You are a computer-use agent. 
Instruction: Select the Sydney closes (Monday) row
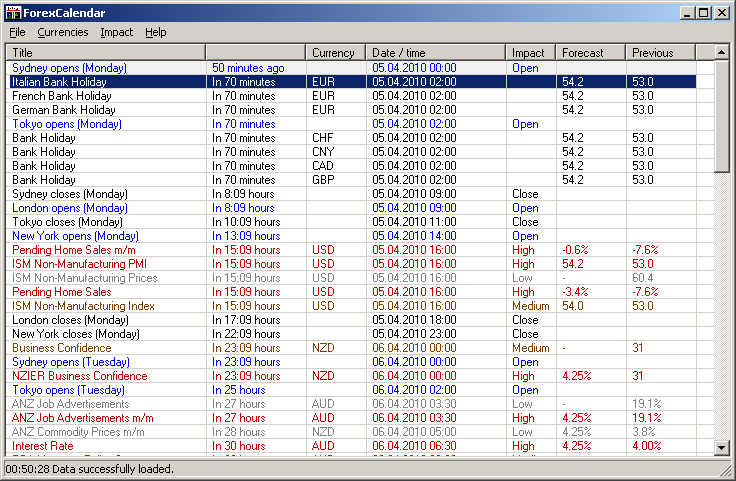click(x=351, y=194)
